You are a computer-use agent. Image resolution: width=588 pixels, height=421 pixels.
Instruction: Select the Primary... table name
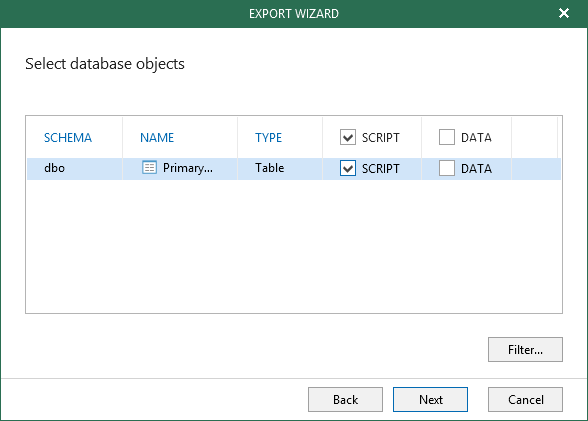coord(188,168)
